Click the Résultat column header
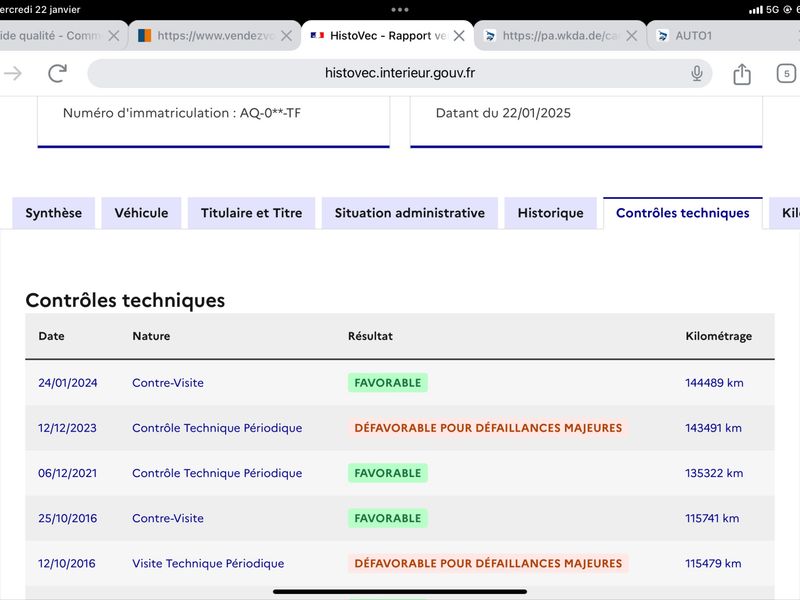The height and width of the screenshot is (600, 800). click(370, 336)
